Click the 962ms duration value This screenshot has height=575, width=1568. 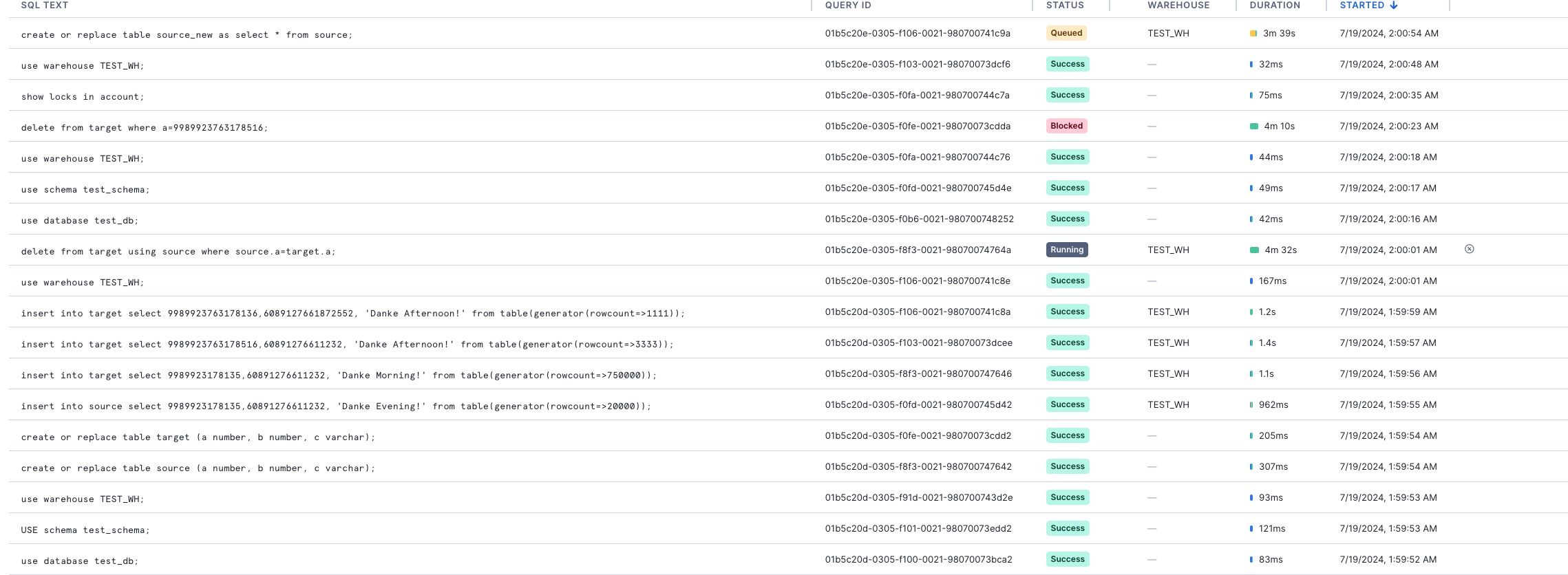tap(1273, 404)
